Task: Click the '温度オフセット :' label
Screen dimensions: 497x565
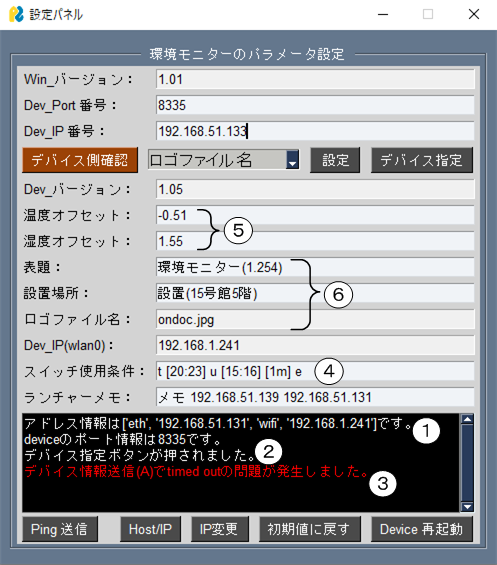Action: click(77, 215)
